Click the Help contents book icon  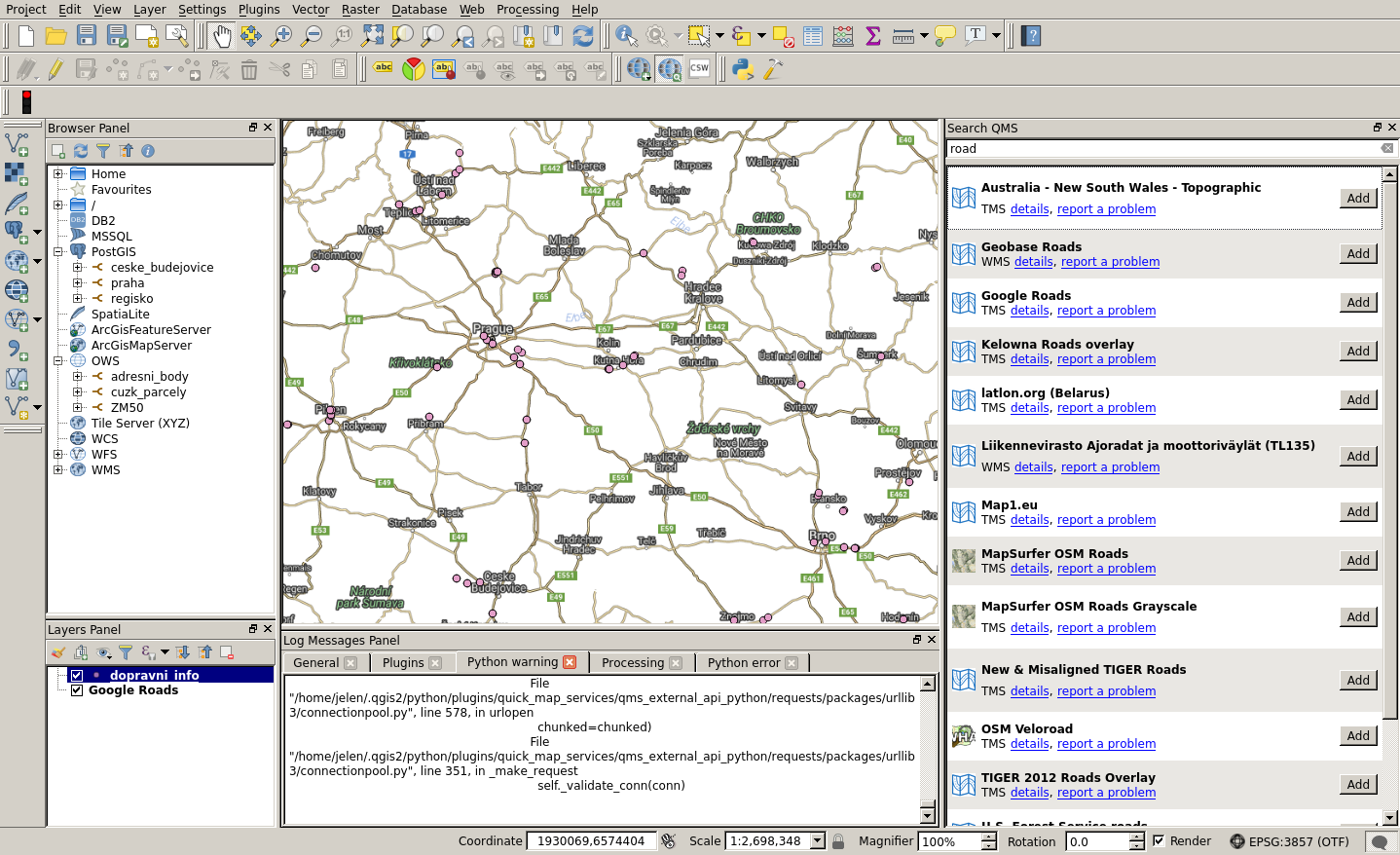pos(1031,36)
